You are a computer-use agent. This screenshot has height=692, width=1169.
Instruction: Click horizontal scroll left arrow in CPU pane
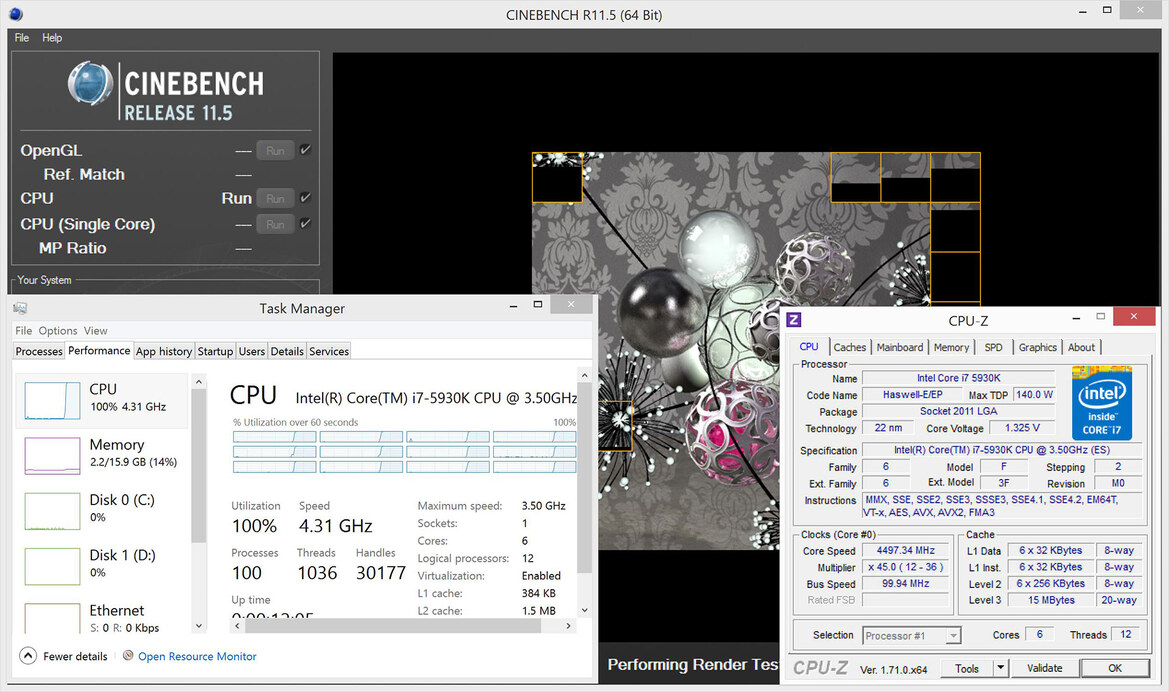(x=237, y=626)
